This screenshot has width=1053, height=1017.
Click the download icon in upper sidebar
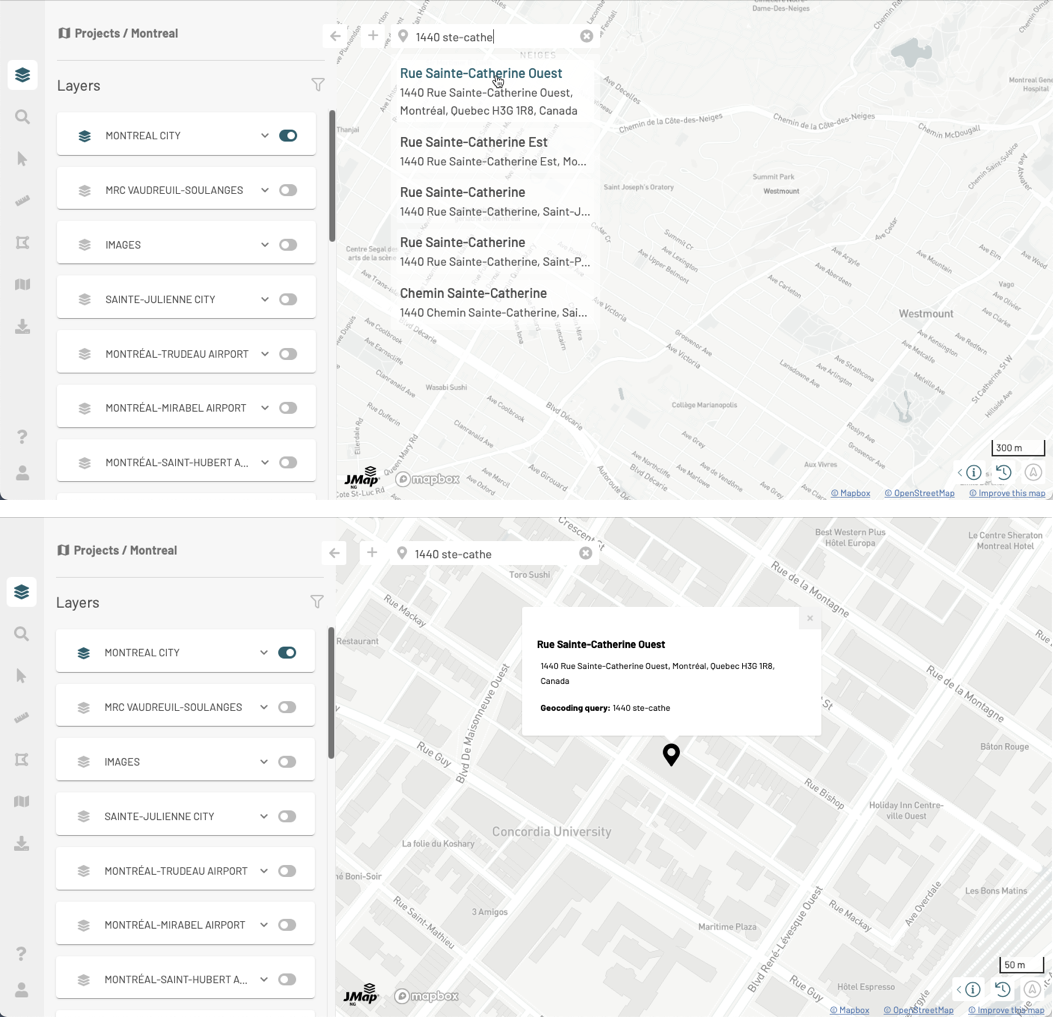(22, 327)
